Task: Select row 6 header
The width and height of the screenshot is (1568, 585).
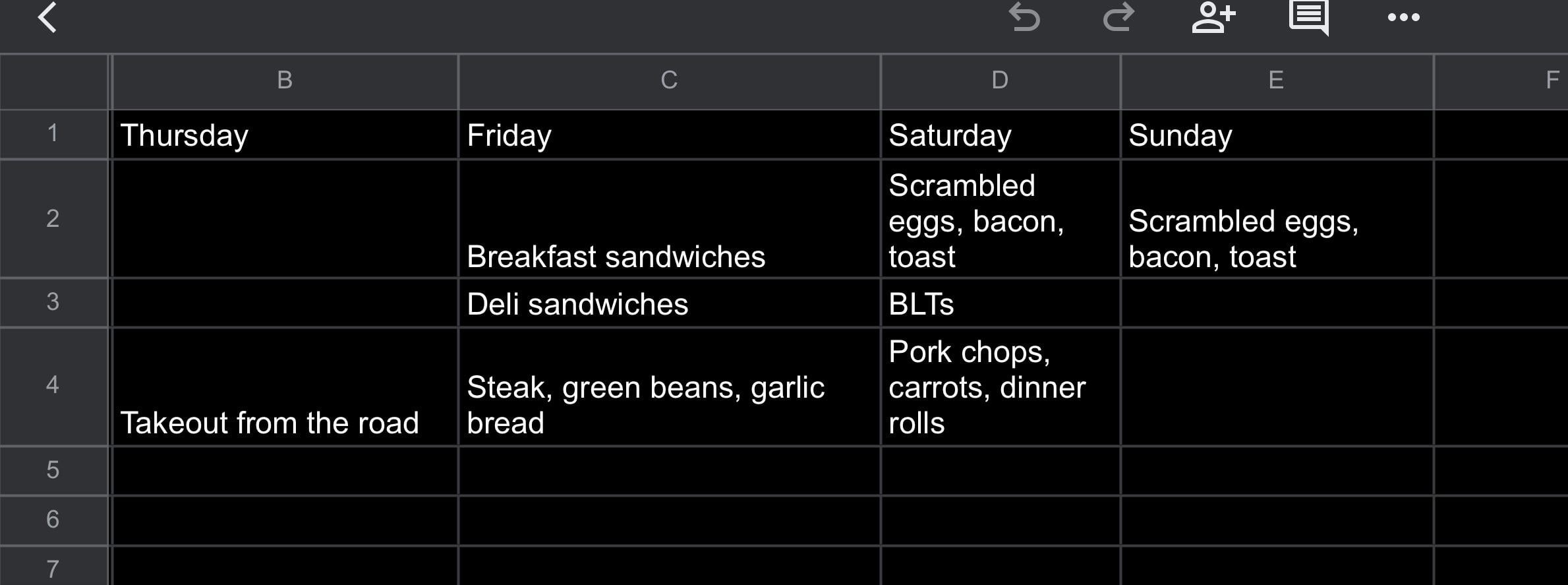Action: coord(53,520)
